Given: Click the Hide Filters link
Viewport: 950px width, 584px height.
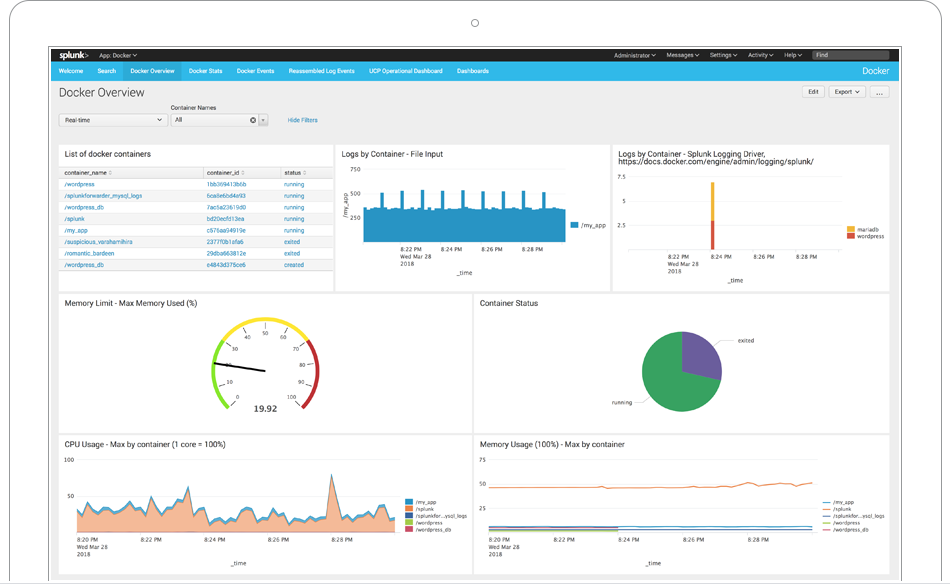Looking at the screenshot, I should coord(302,121).
